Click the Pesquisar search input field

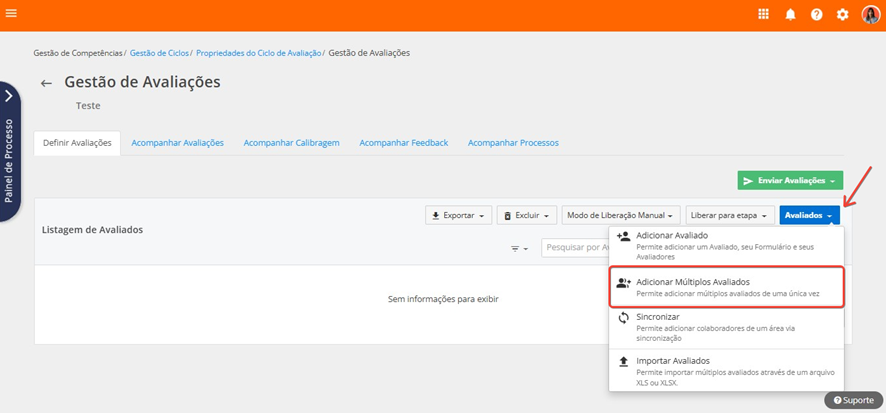[x=575, y=248]
